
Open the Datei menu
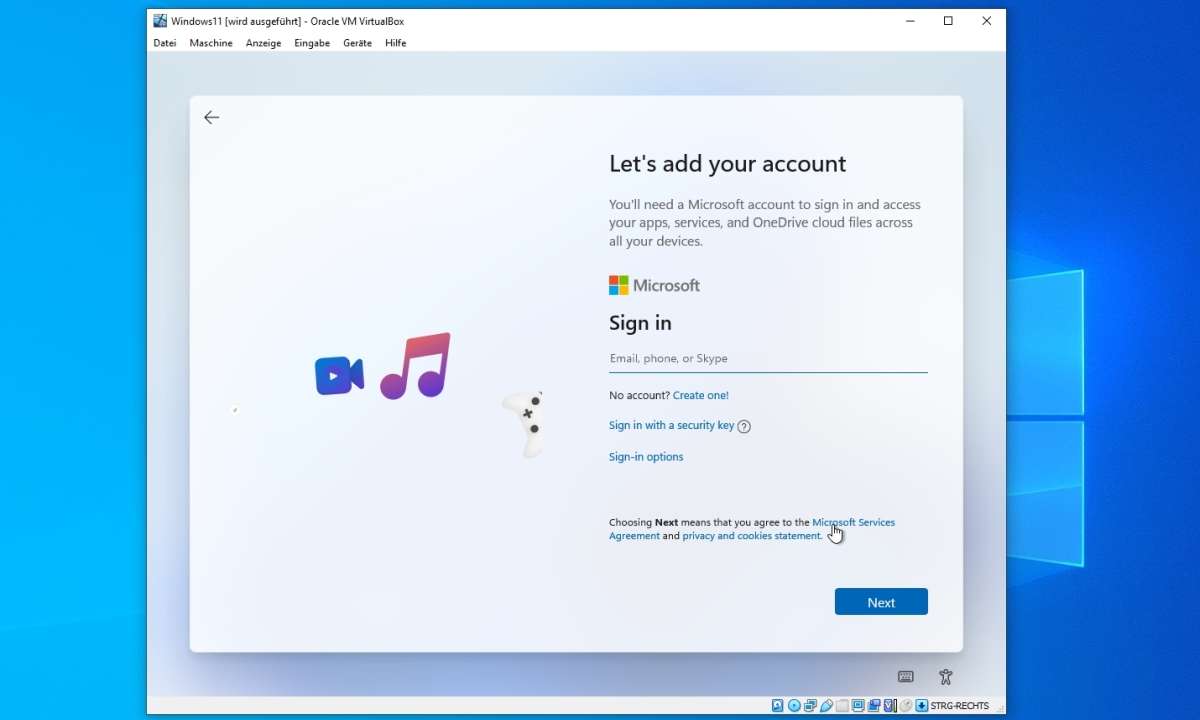click(x=165, y=43)
